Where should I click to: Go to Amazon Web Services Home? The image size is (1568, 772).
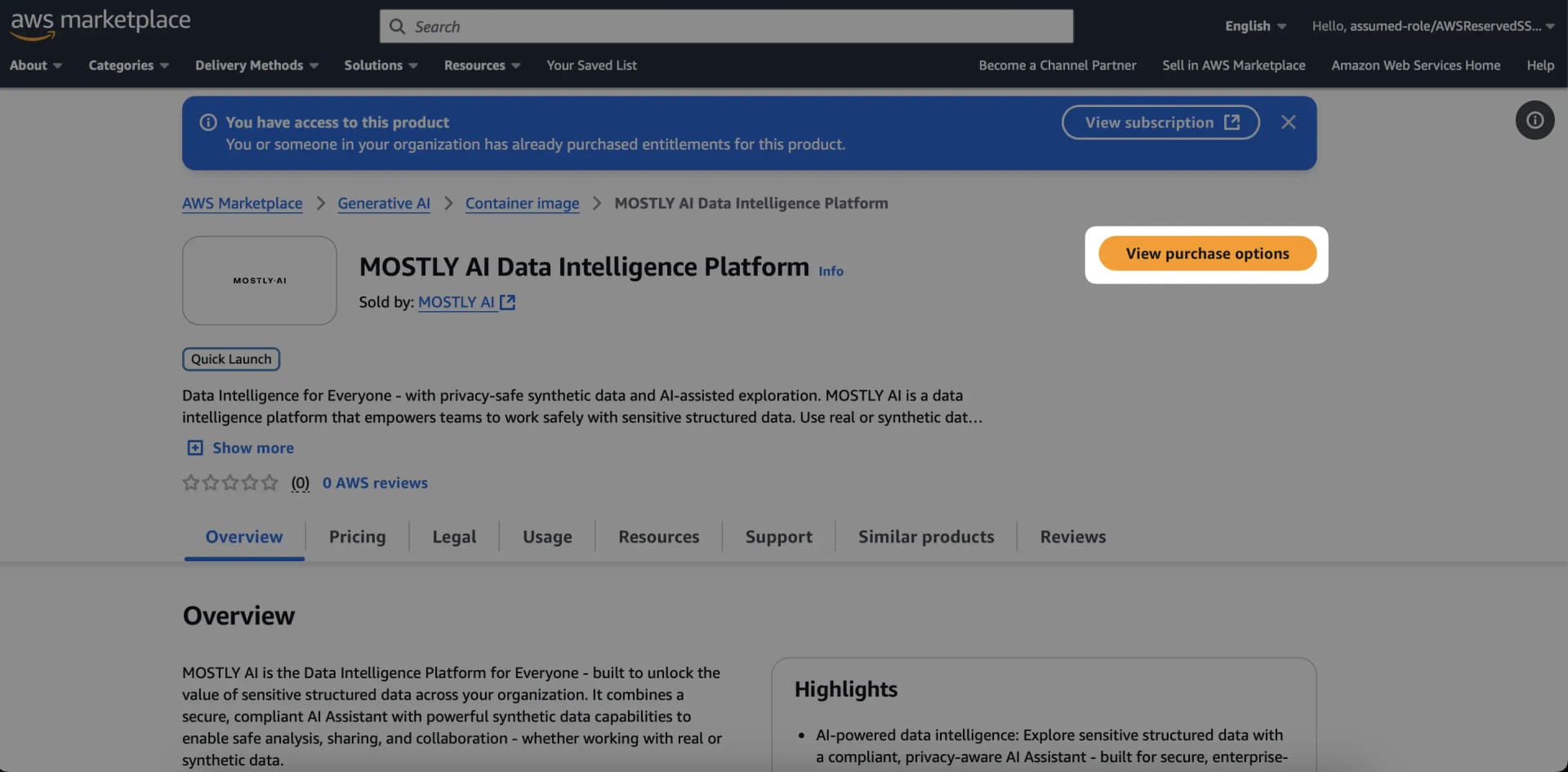pos(1415,65)
